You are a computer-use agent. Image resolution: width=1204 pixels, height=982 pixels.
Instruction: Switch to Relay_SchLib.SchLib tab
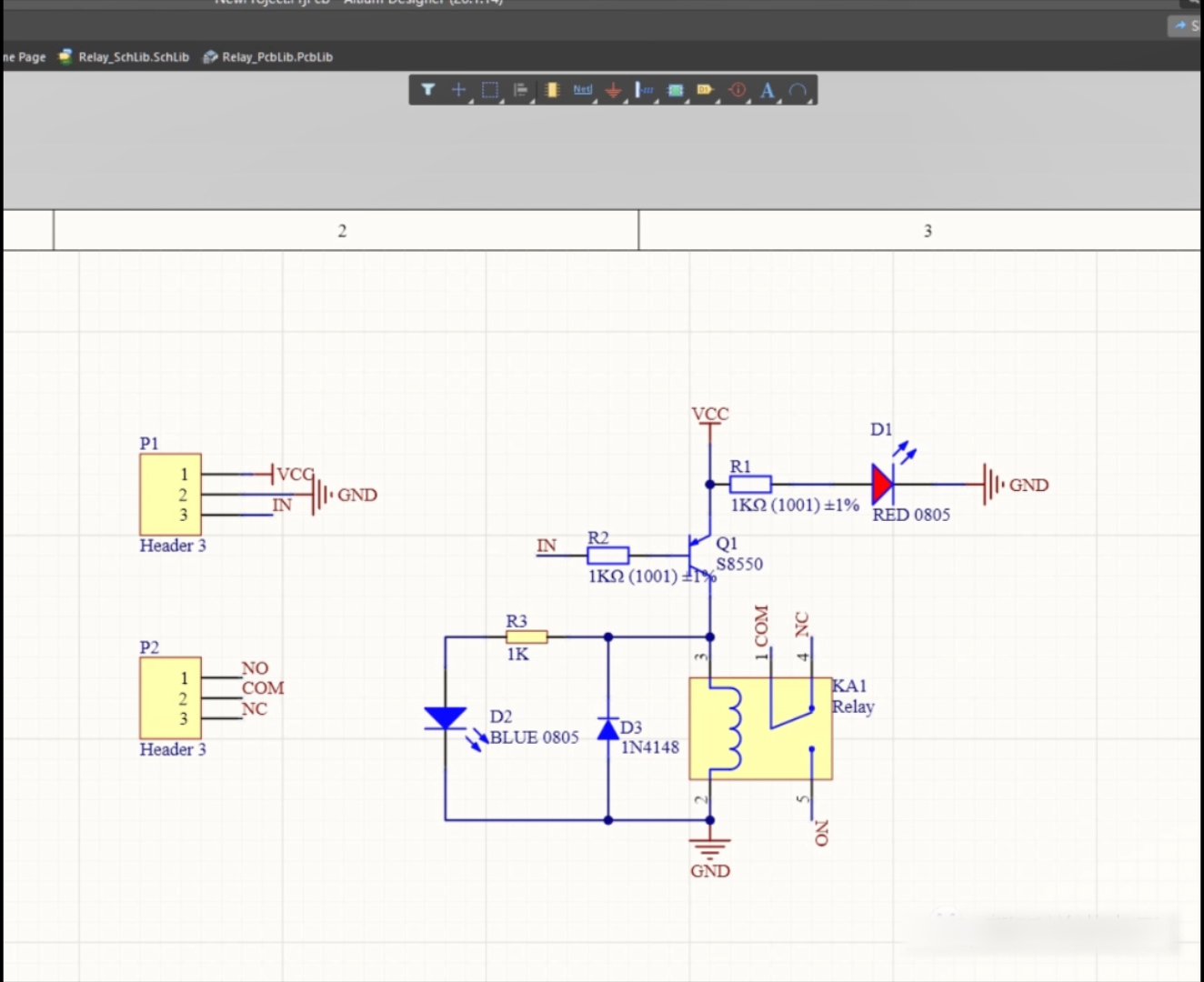pos(124,56)
